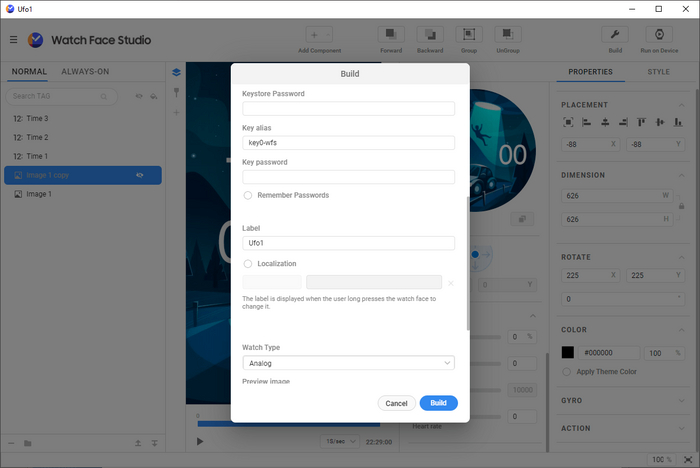Toggle visibility of the selected Image 1 copy layer
The height and width of the screenshot is (468, 700).
(x=141, y=175)
